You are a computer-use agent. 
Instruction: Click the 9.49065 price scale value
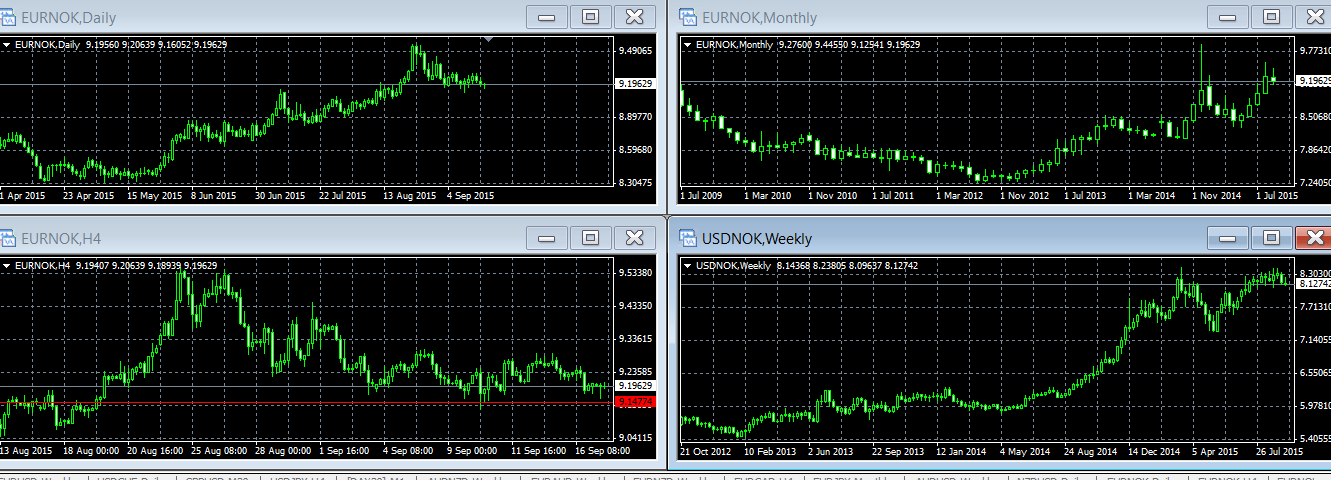point(636,51)
